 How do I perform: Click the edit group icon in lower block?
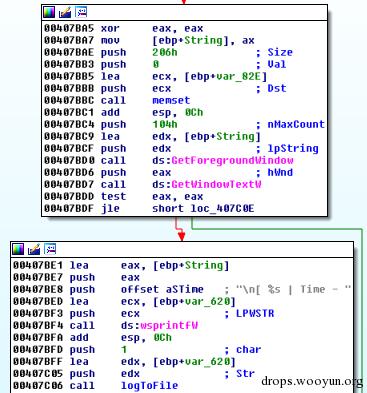pos(34,249)
